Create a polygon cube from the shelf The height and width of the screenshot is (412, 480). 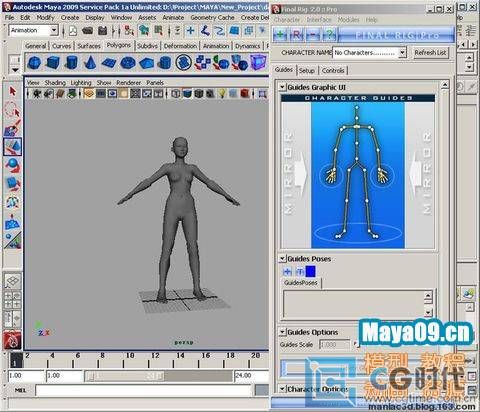(53, 62)
